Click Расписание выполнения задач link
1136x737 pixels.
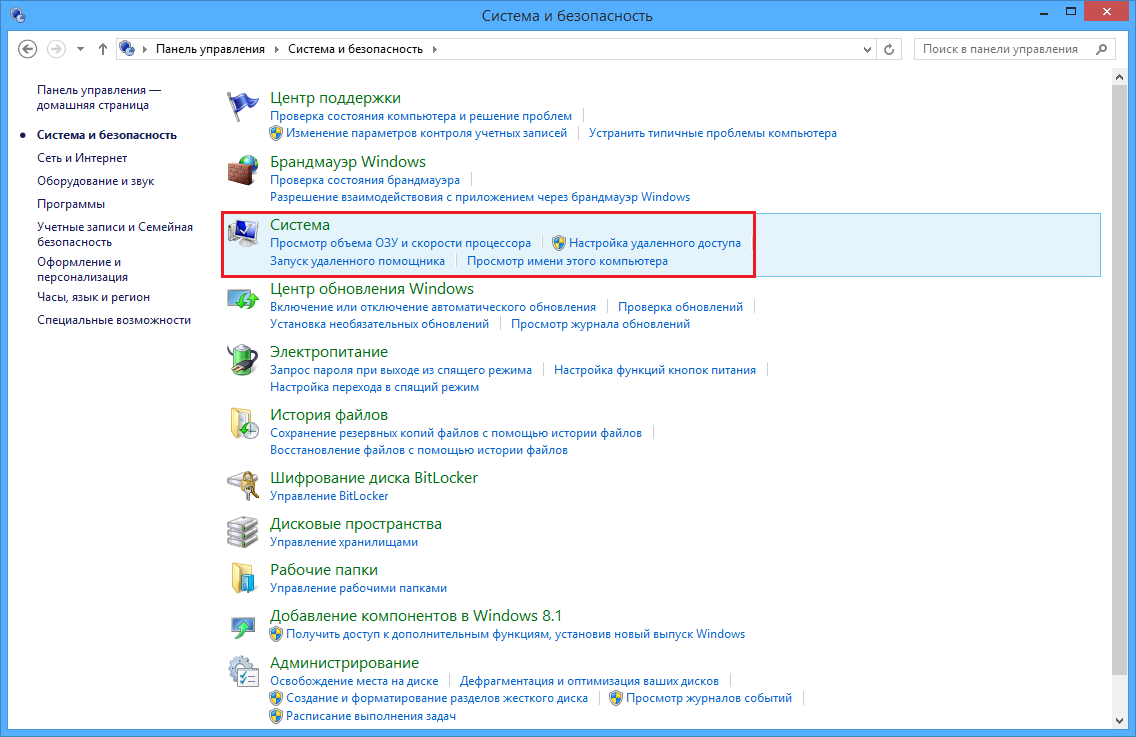(371, 716)
